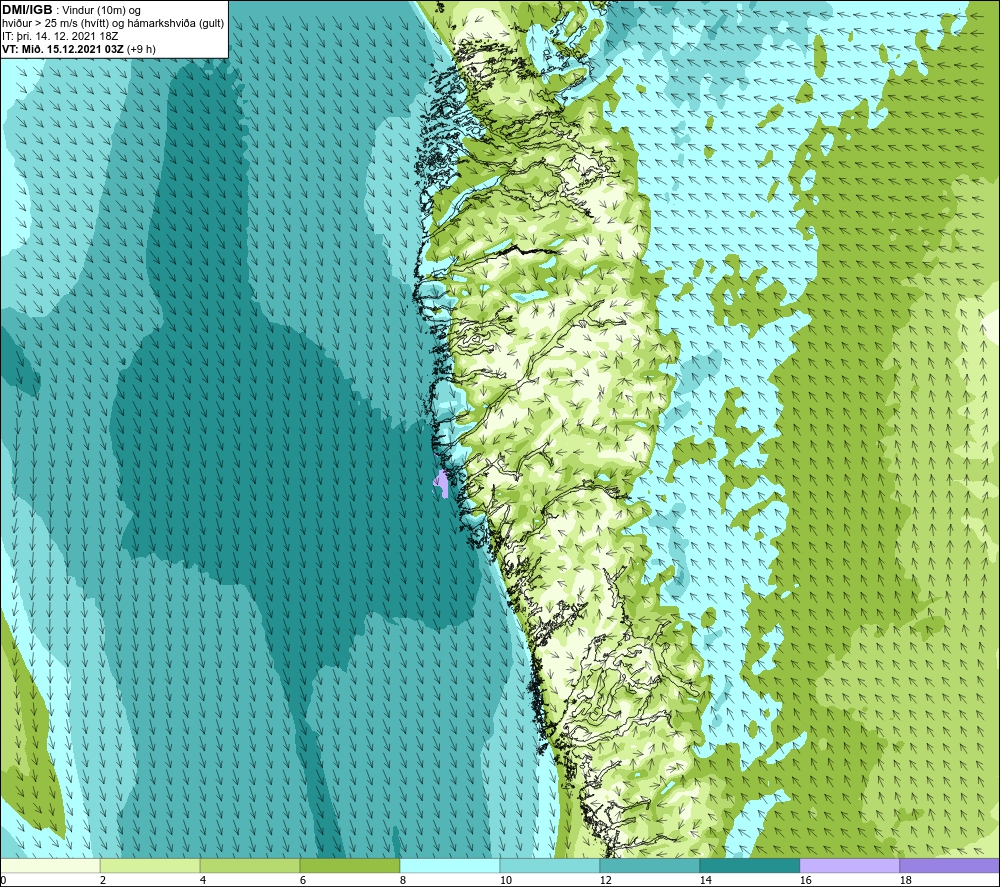Click the legend label '6'
The width and height of the screenshot is (1000, 887).
tap(302, 880)
